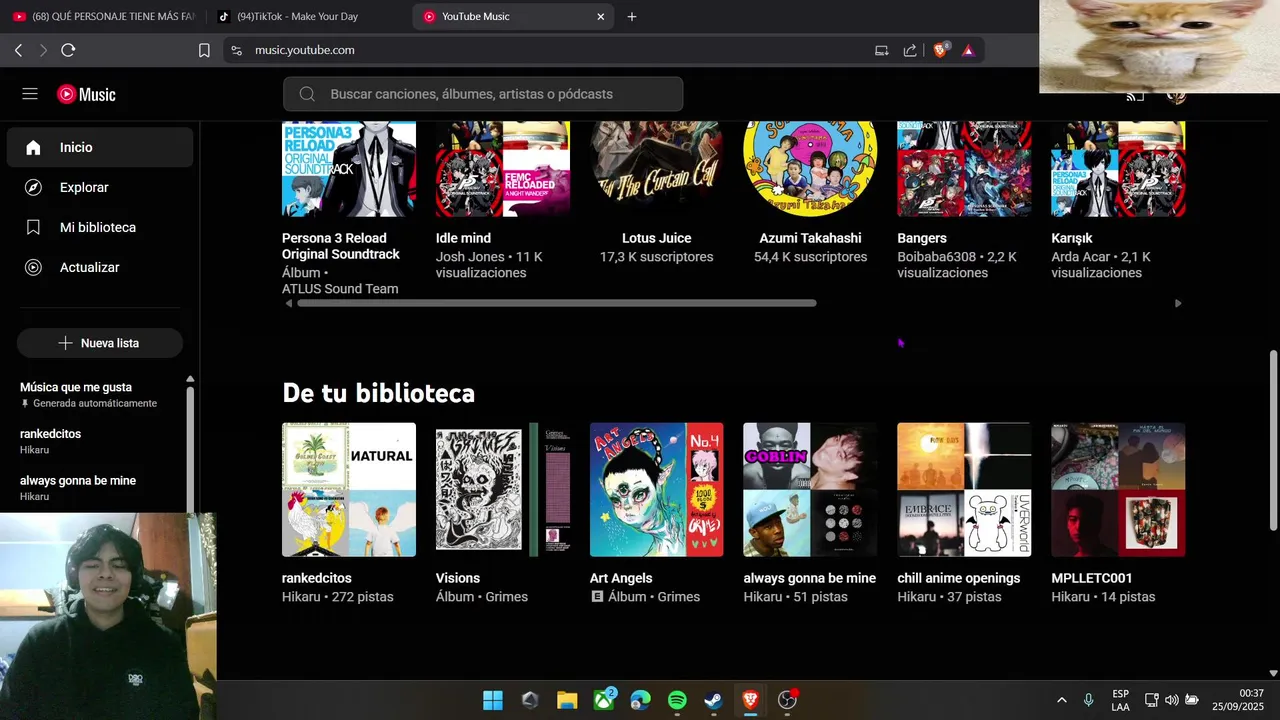Click the browser forward arrow

point(43,50)
